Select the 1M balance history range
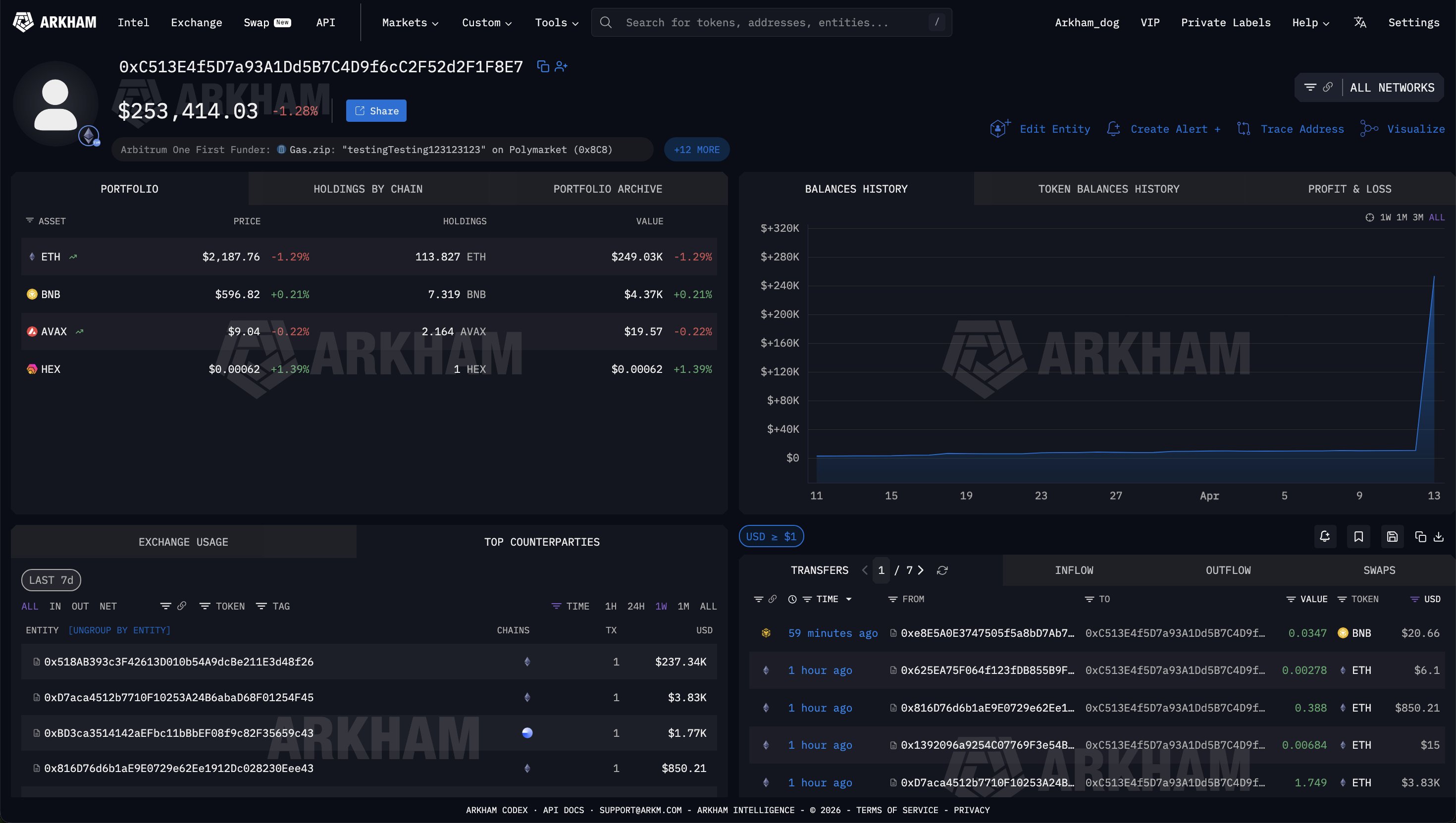1456x823 pixels. [1401, 217]
